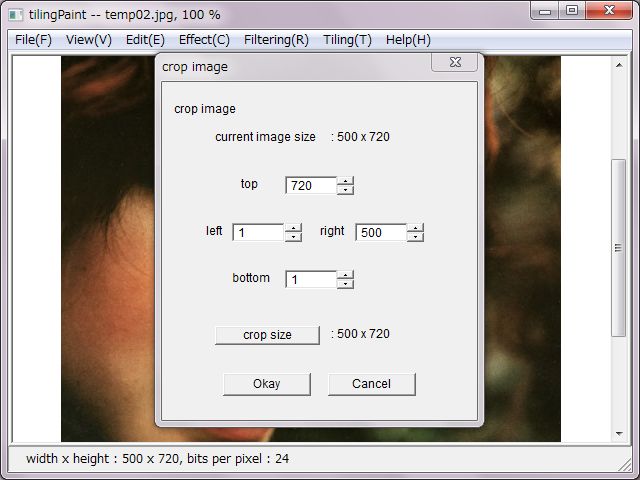Viewport: 640px width, 480px height.
Task: Open the Effect(C) menu
Action: (x=204, y=40)
